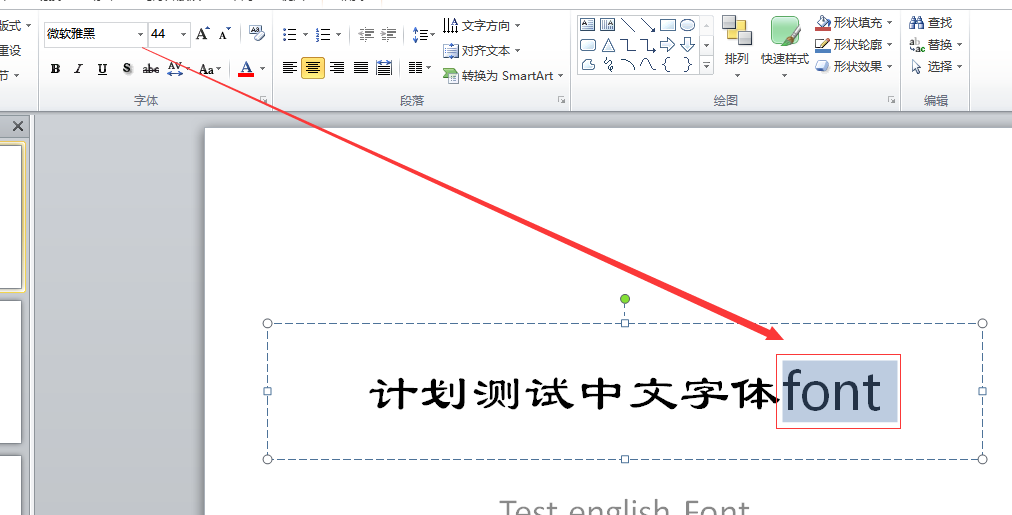
Task: Click numbered list icon
Action: point(323,34)
